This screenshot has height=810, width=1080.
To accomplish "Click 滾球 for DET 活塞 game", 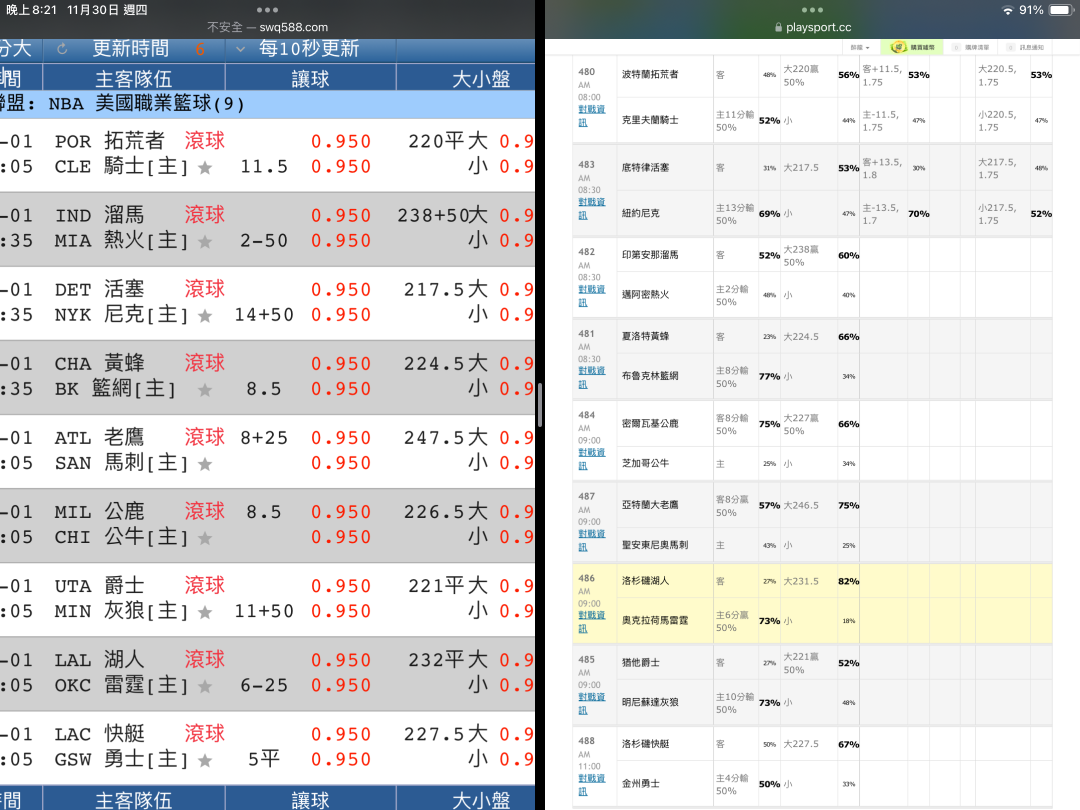I will 205,289.
